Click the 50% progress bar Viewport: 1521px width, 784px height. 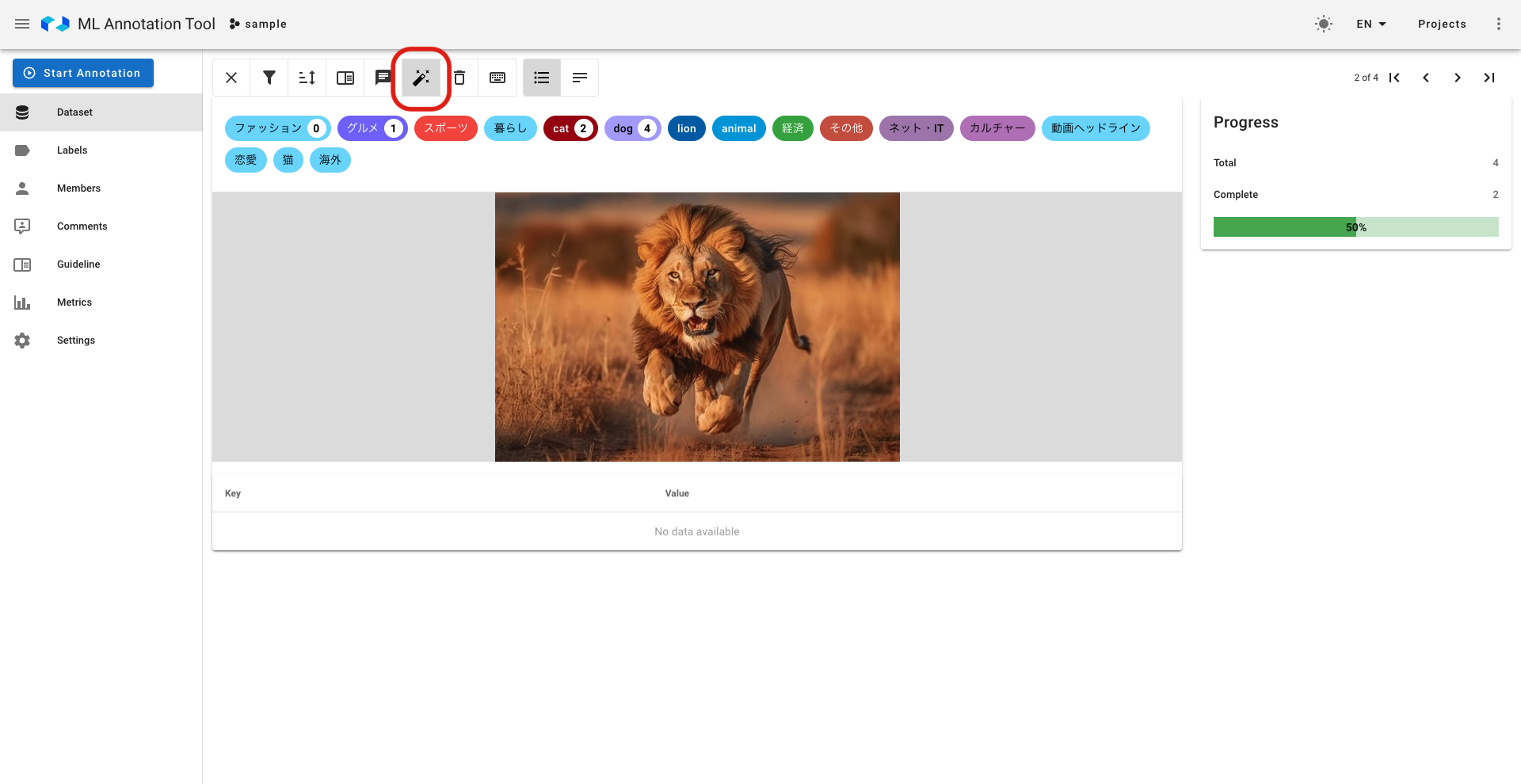click(1356, 227)
